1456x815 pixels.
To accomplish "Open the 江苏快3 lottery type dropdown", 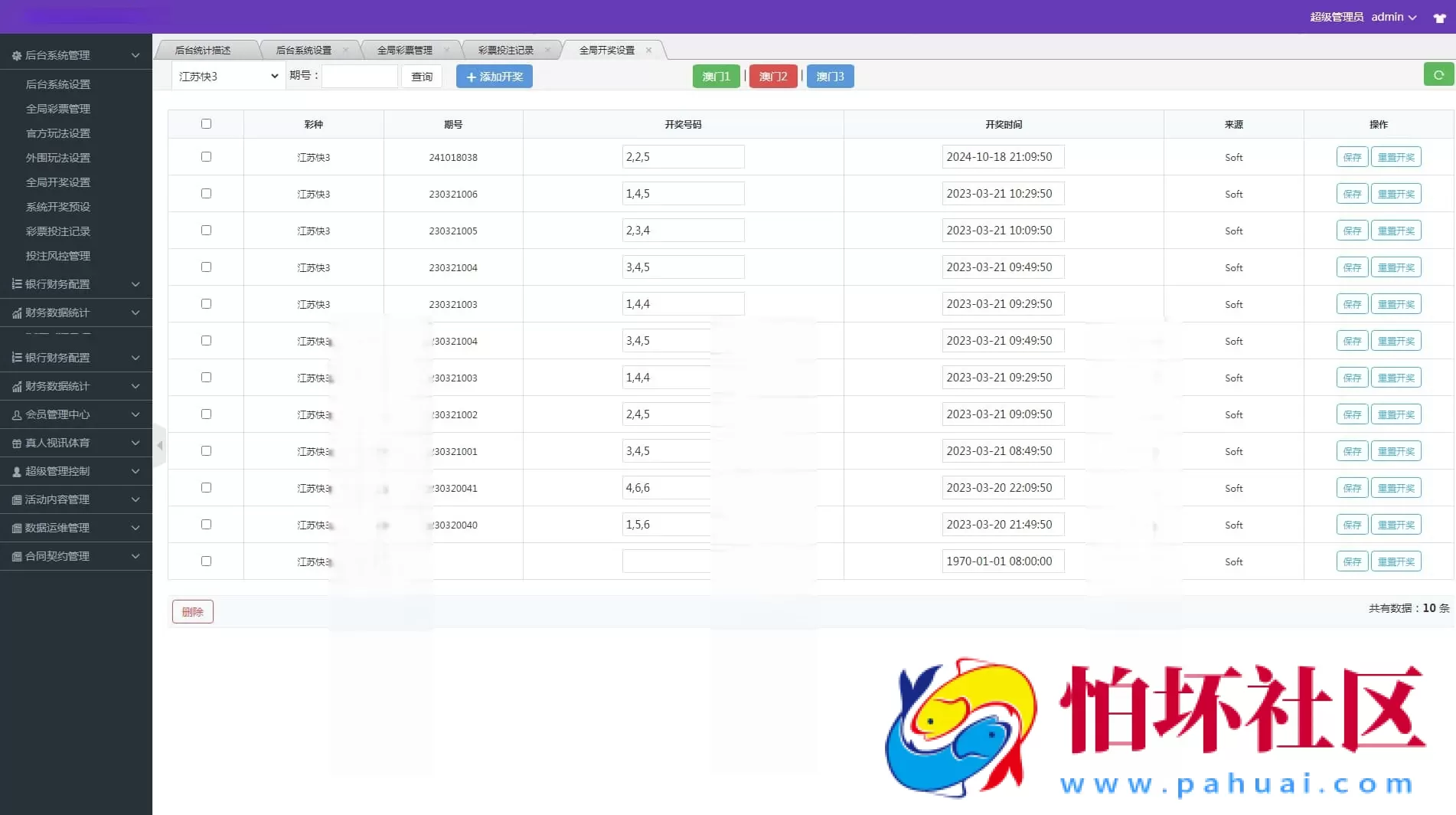I will pos(227,77).
